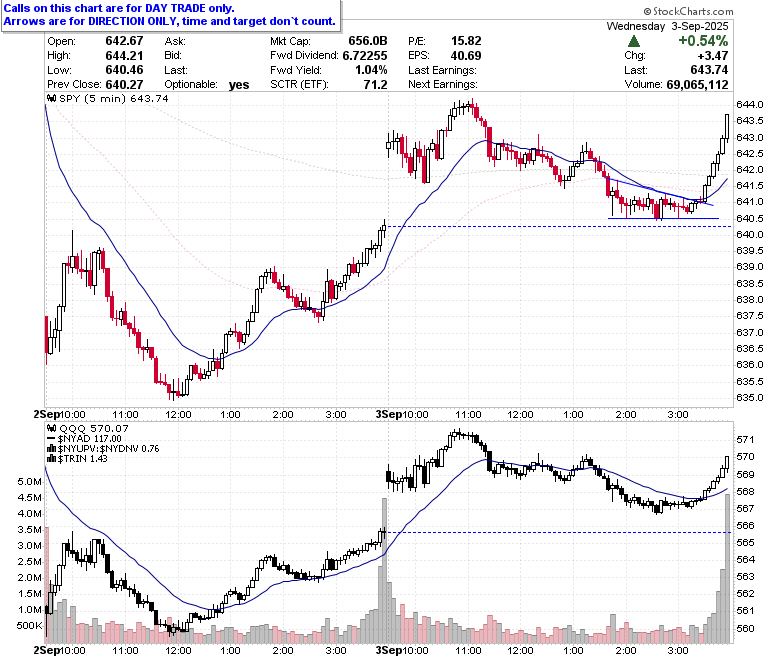The image size is (780, 659).
Task: Click the green up-triangle change indicator
Action: click(633, 41)
